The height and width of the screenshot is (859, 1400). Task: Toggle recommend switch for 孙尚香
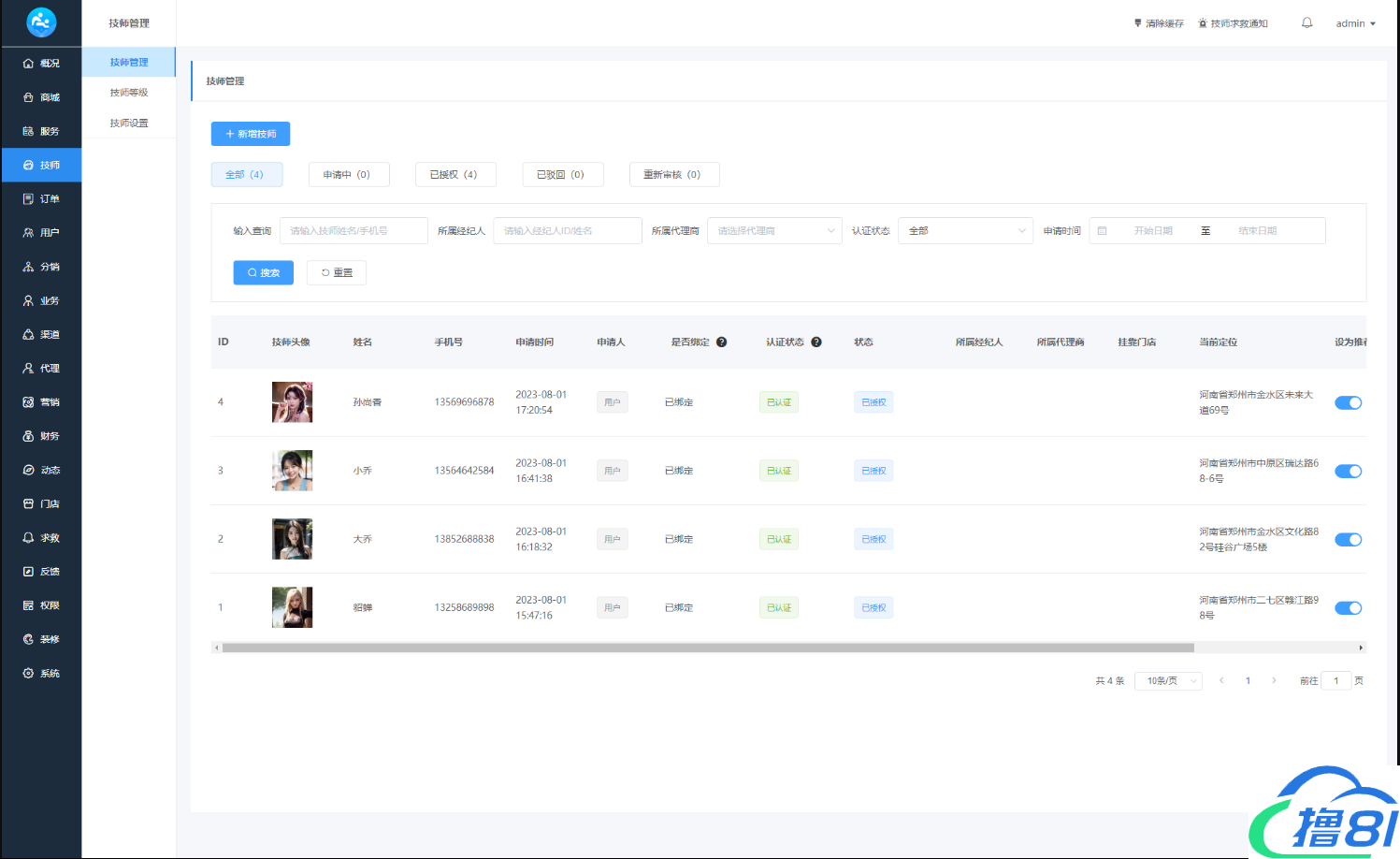(1348, 403)
